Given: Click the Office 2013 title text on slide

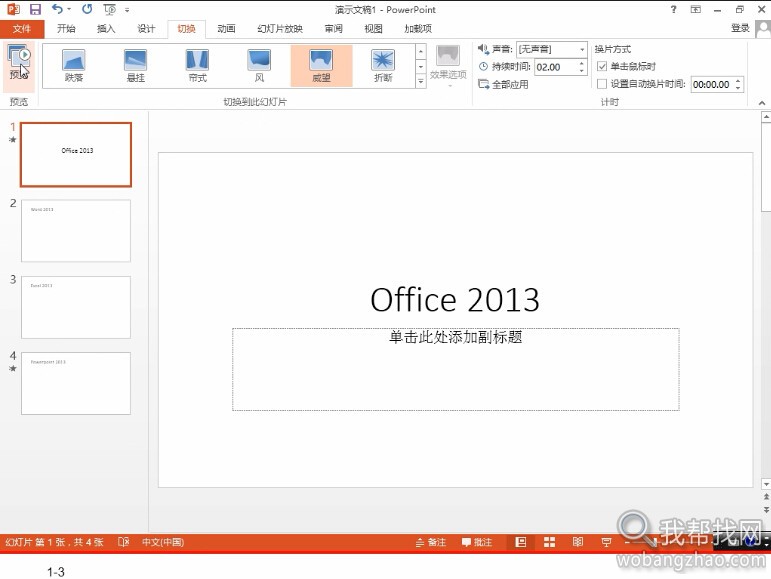Looking at the screenshot, I should [x=455, y=299].
